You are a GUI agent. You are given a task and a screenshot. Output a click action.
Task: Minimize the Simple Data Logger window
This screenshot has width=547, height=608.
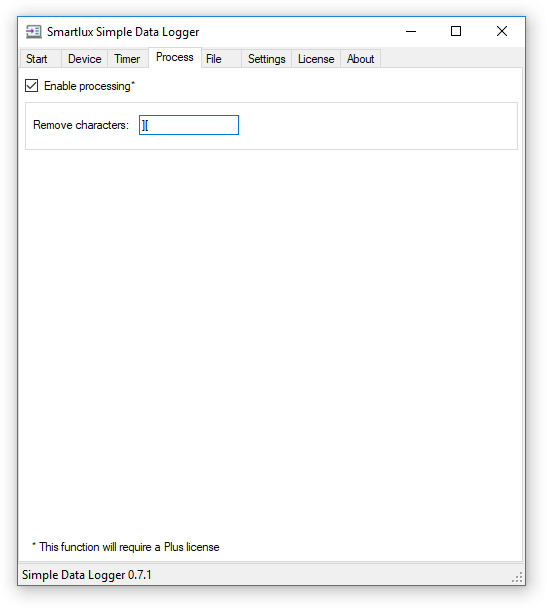tap(411, 31)
